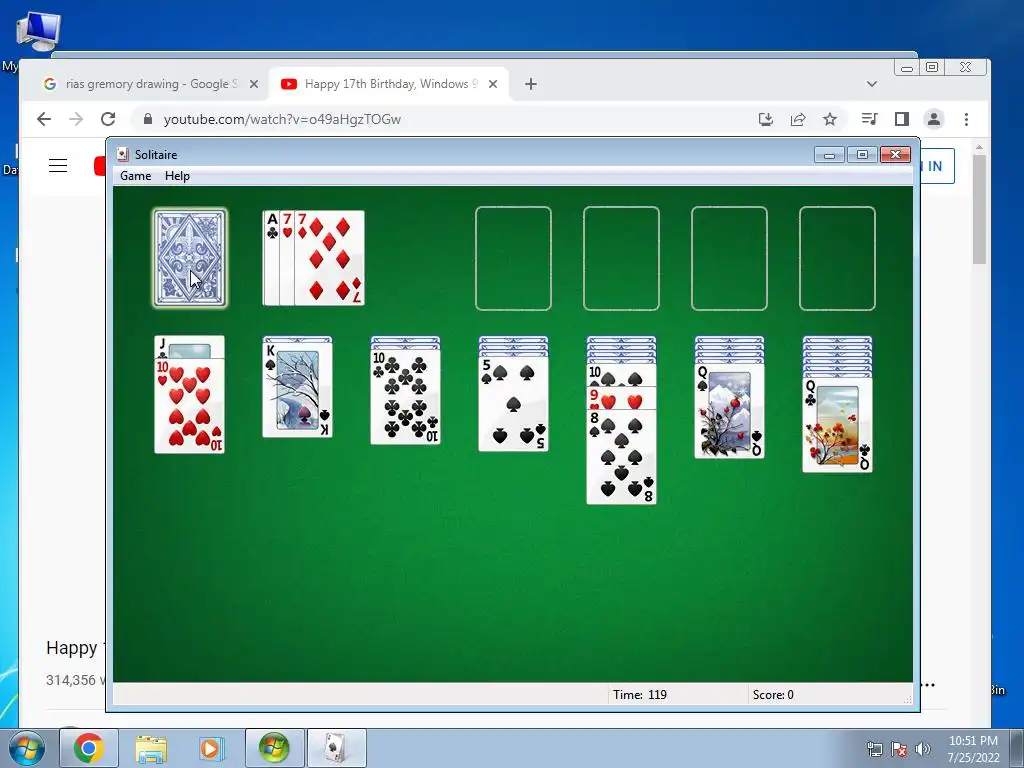Open YouTube hamburger guide menu
The width and height of the screenshot is (1024, 768).
[x=58, y=165]
